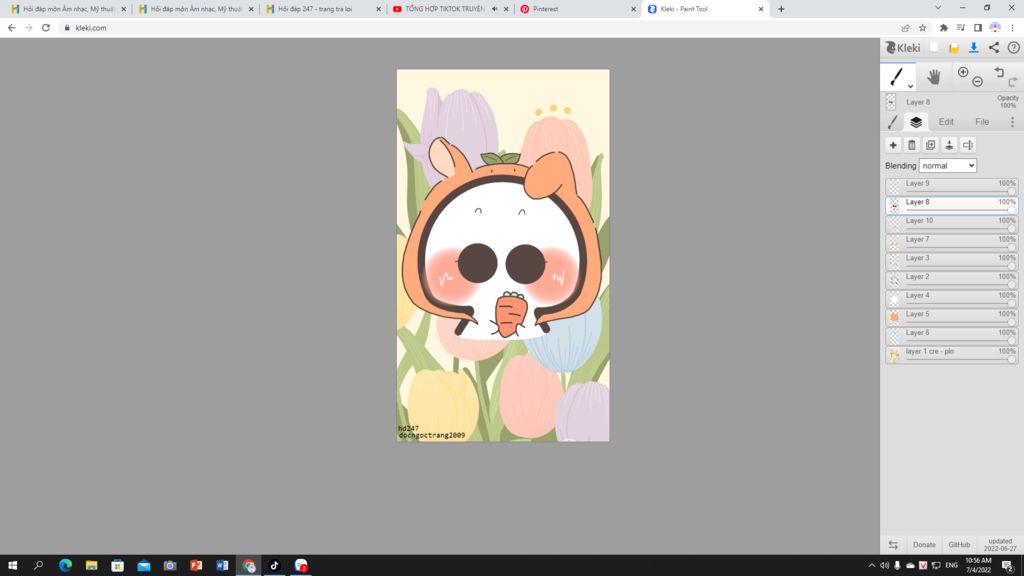
Task: Click the 'updated 2022-06-27' changelog link
Action: pyautogui.click(x=1000, y=545)
